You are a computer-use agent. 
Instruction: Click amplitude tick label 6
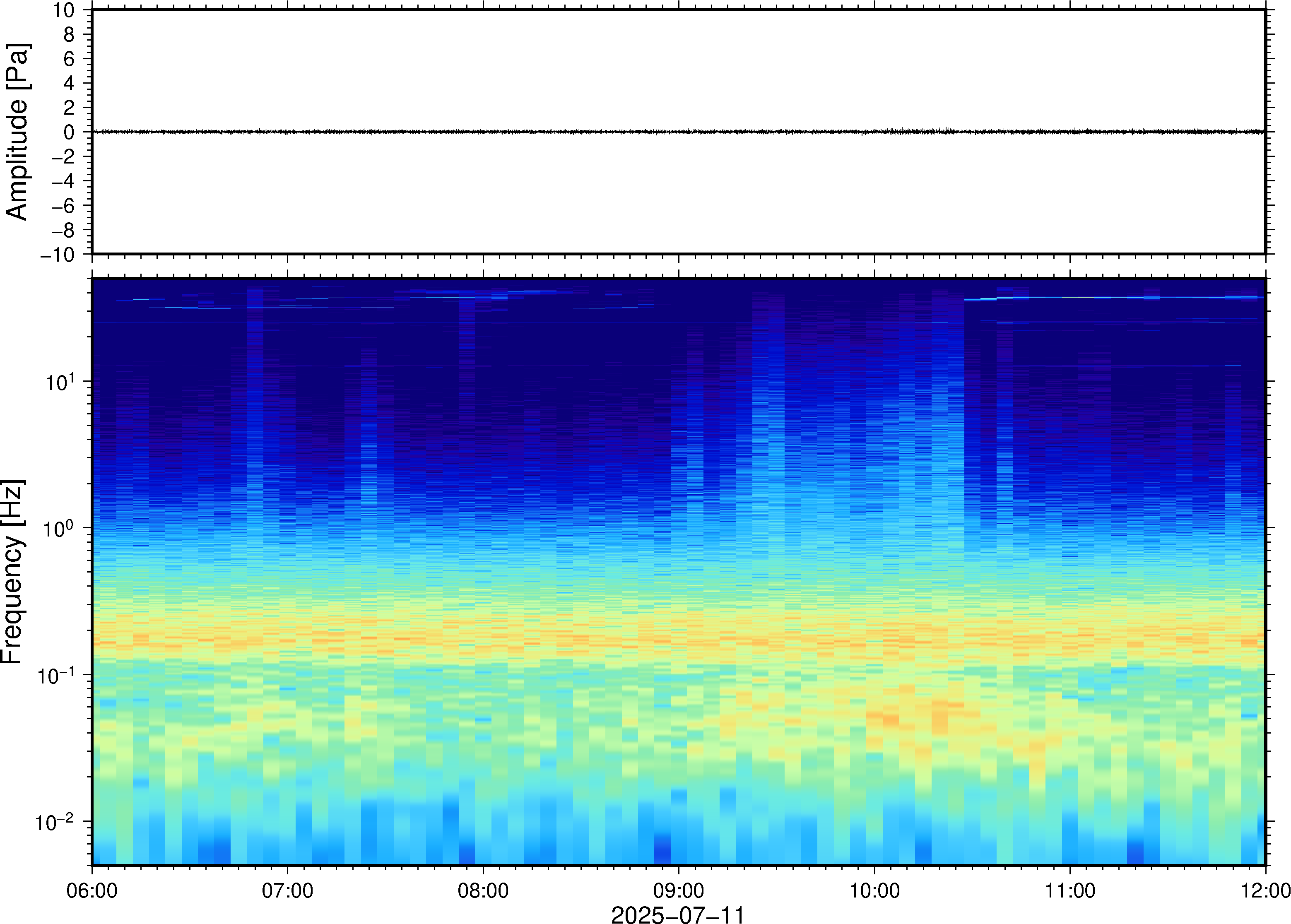pos(69,59)
